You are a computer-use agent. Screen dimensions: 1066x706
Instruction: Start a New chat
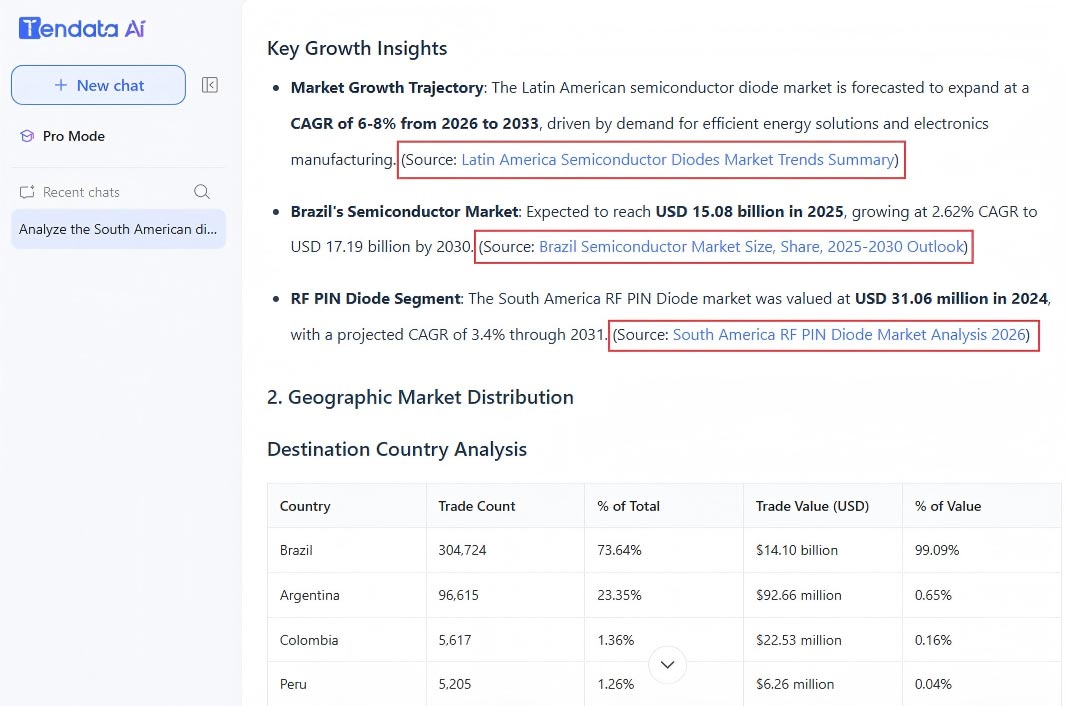tap(99, 85)
